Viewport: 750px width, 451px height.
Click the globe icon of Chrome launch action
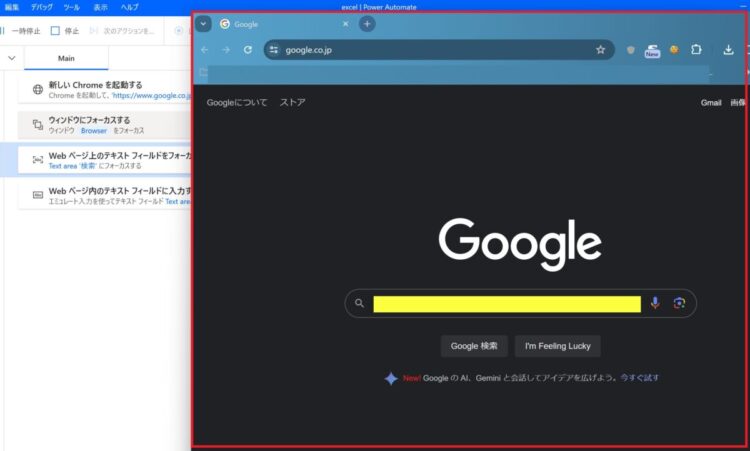[x=38, y=89]
